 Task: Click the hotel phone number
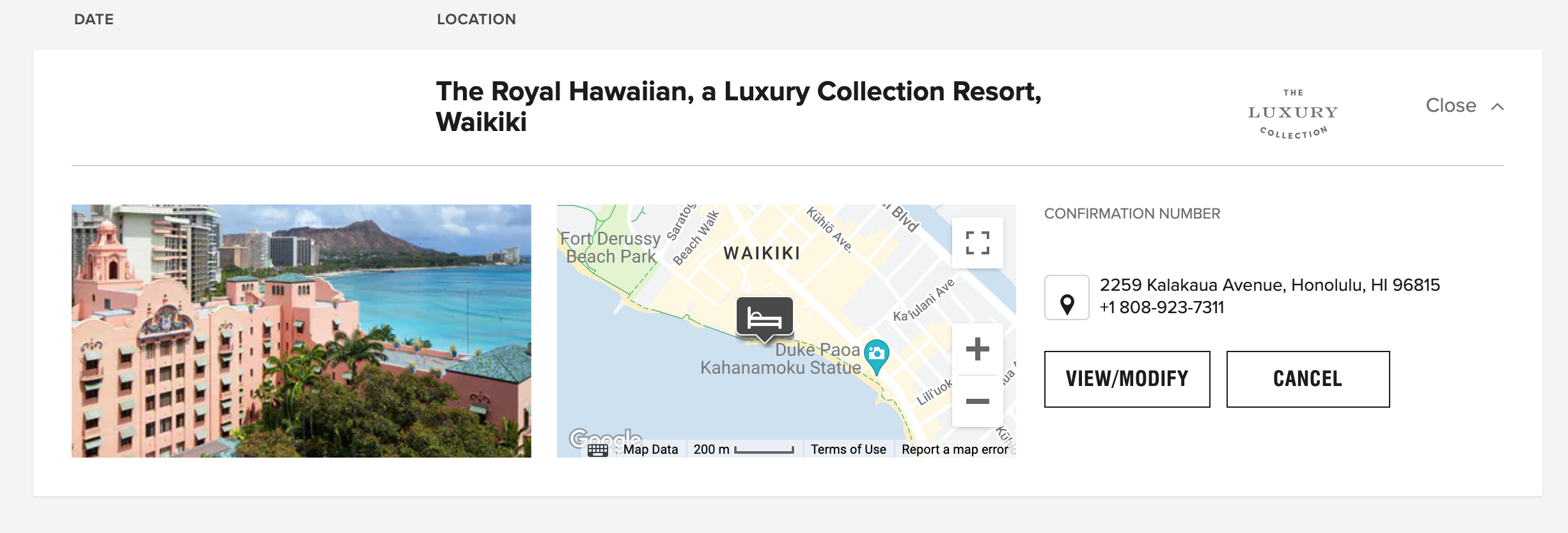[x=1162, y=307]
